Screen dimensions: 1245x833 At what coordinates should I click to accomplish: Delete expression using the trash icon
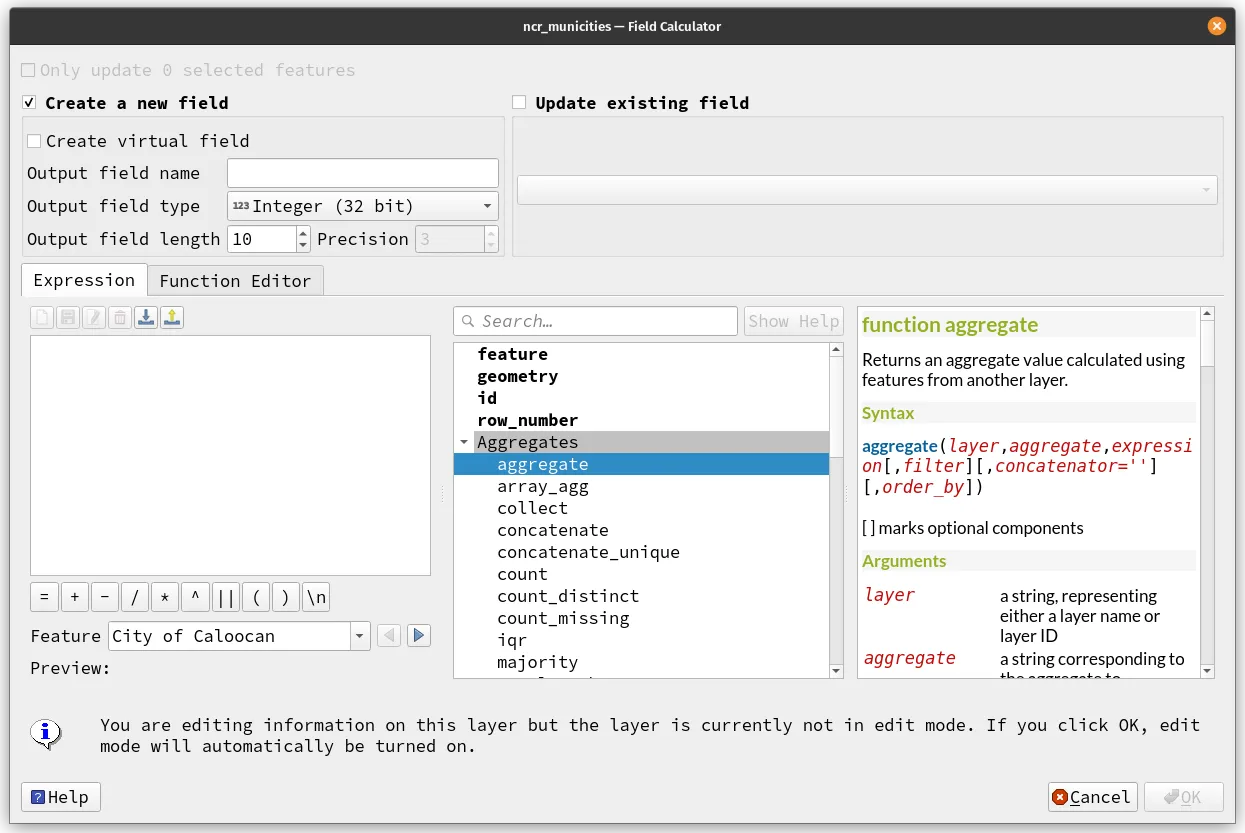point(121,316)
